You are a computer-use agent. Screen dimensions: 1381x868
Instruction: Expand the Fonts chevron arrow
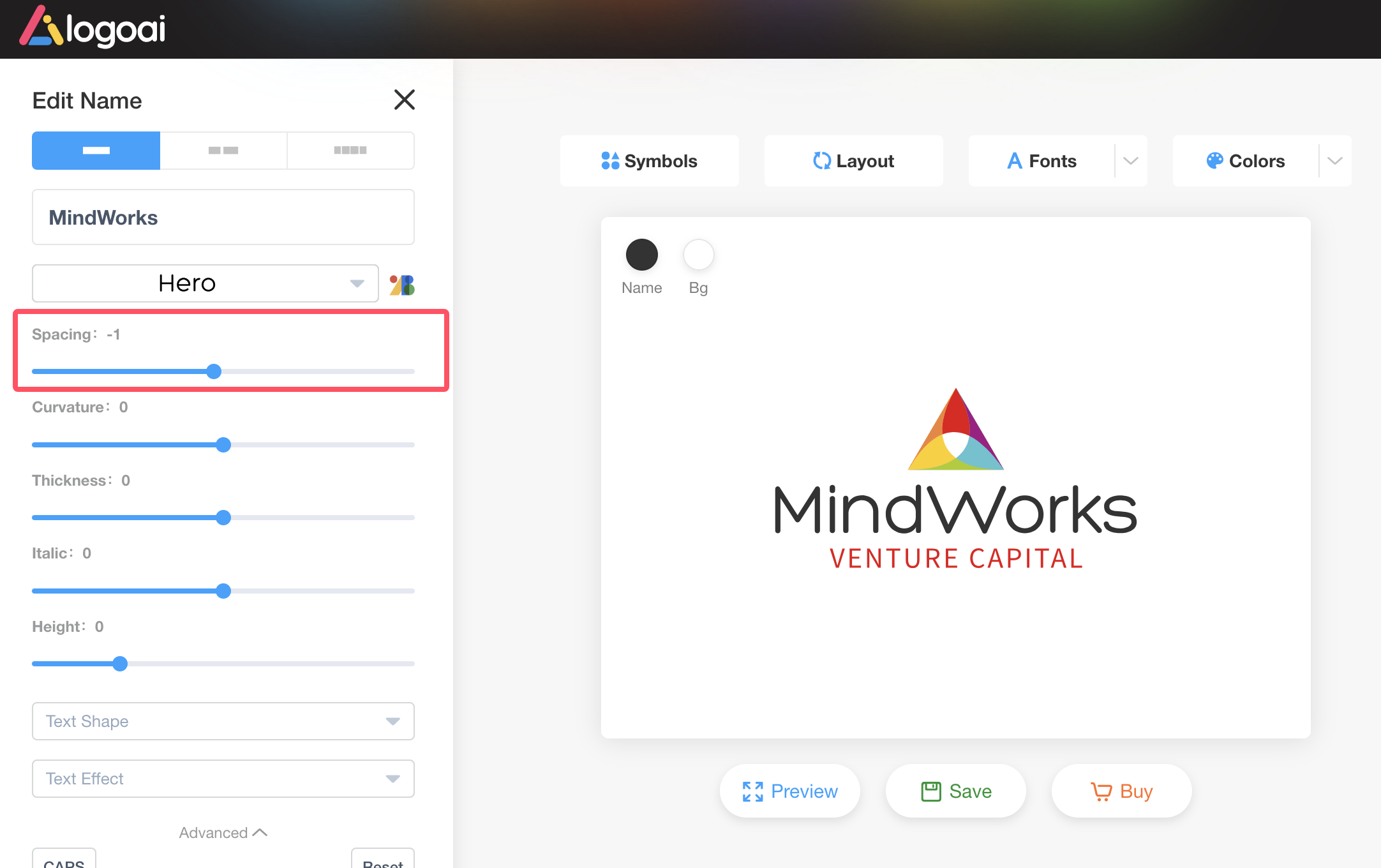click(x=1131, y=161)
